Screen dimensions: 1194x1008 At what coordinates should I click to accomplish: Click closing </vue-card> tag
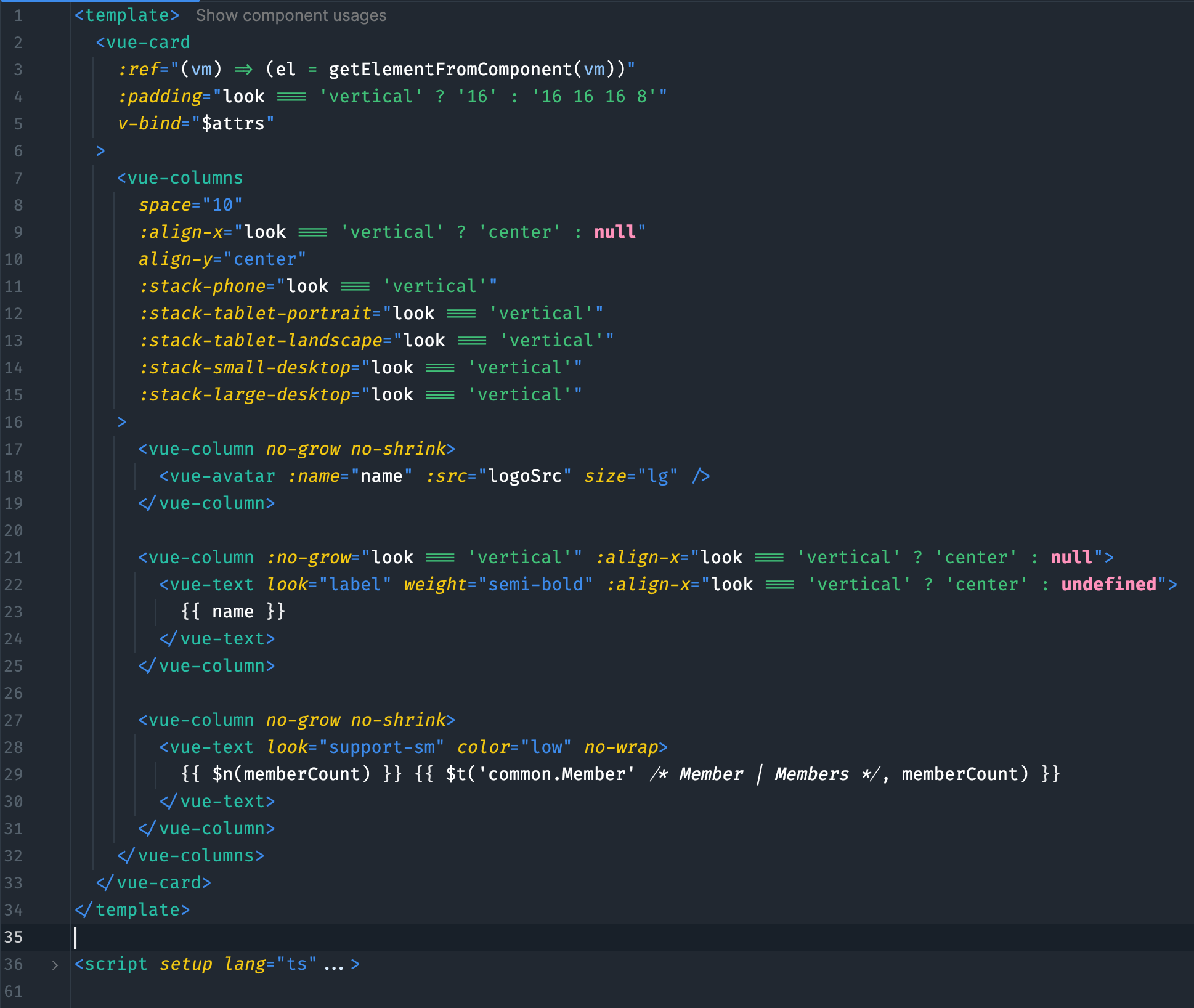coord(154,883)
